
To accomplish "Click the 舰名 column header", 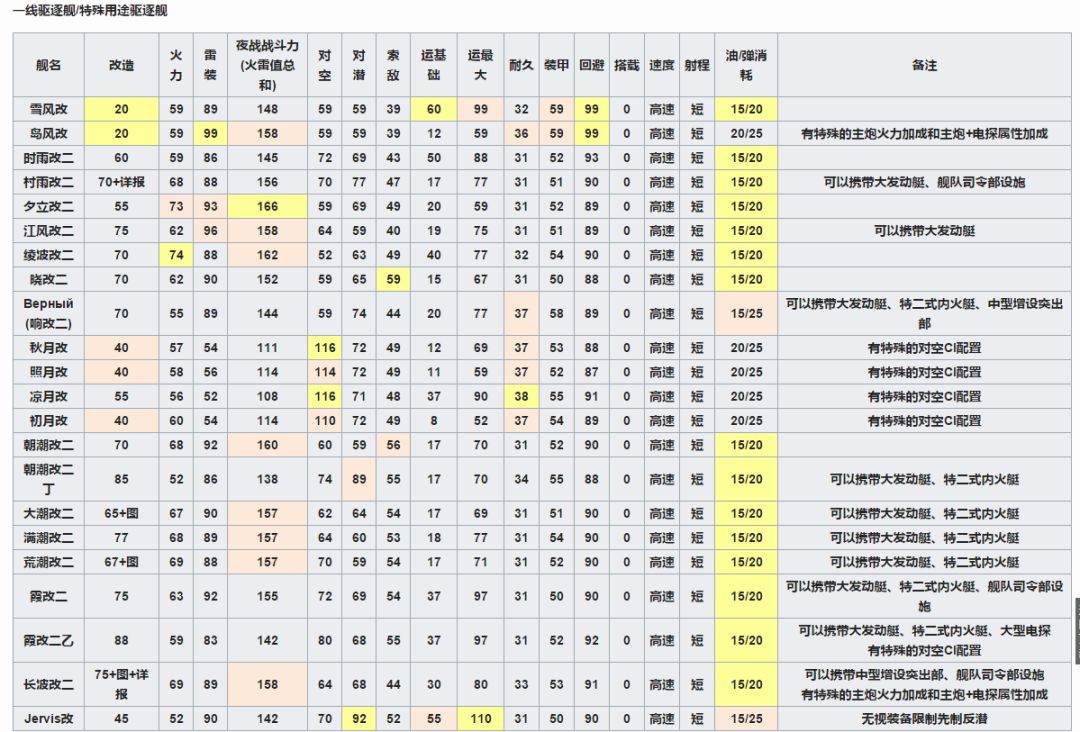I will tap(48, 65).
